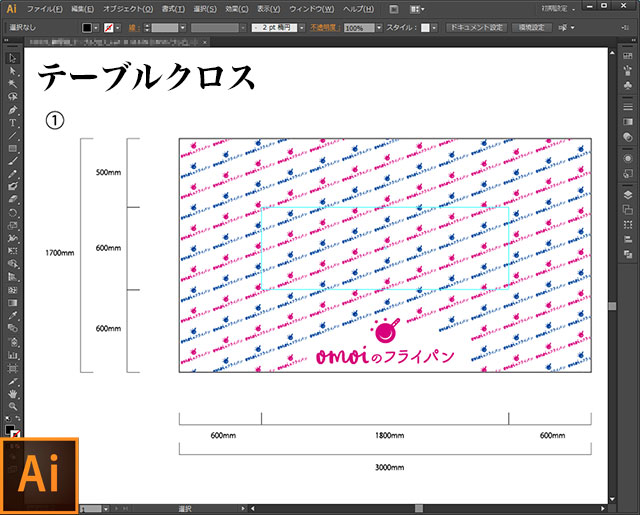Select the Type tool
The width and height of the screenshot is (640, 515).
coord(13,123)
